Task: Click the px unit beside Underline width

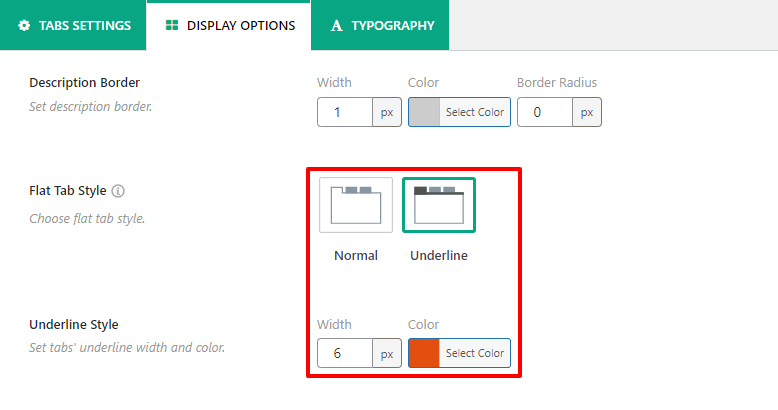Action: click(x=387, y=353)
